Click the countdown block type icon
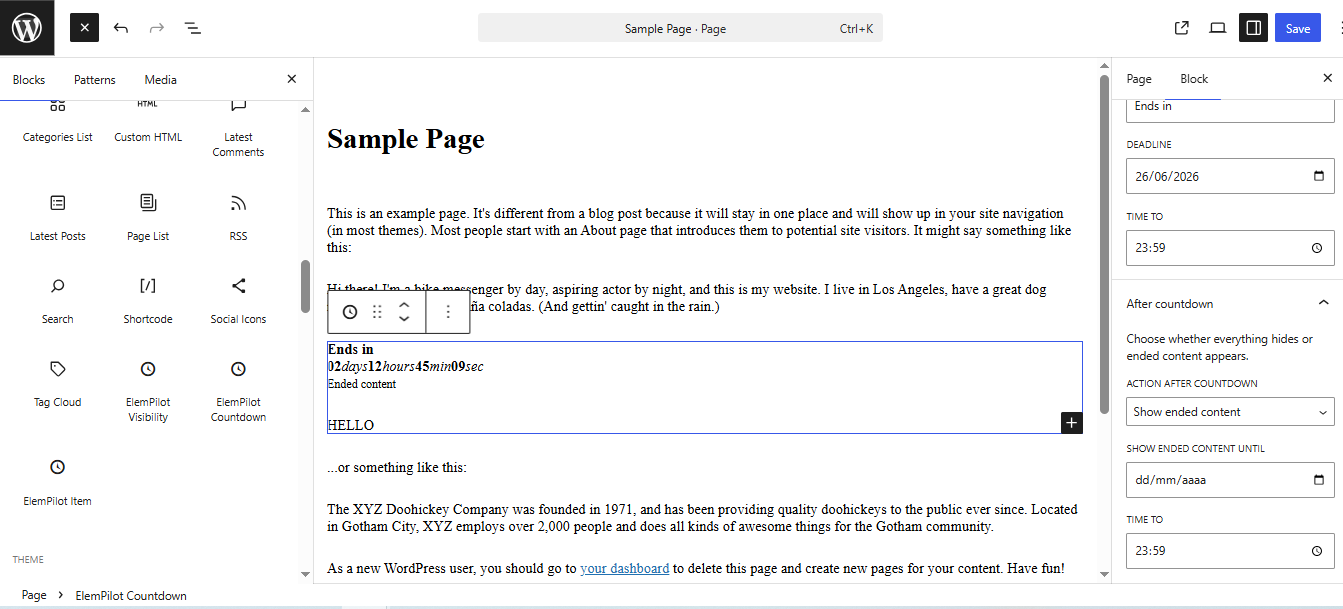 [350, 312]
